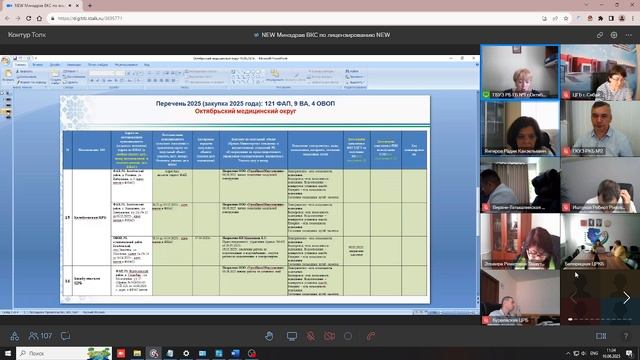This screenshot has width=640, height=360.
Task: Open the Chrome extensions puzzle icon
Action: 600,18
